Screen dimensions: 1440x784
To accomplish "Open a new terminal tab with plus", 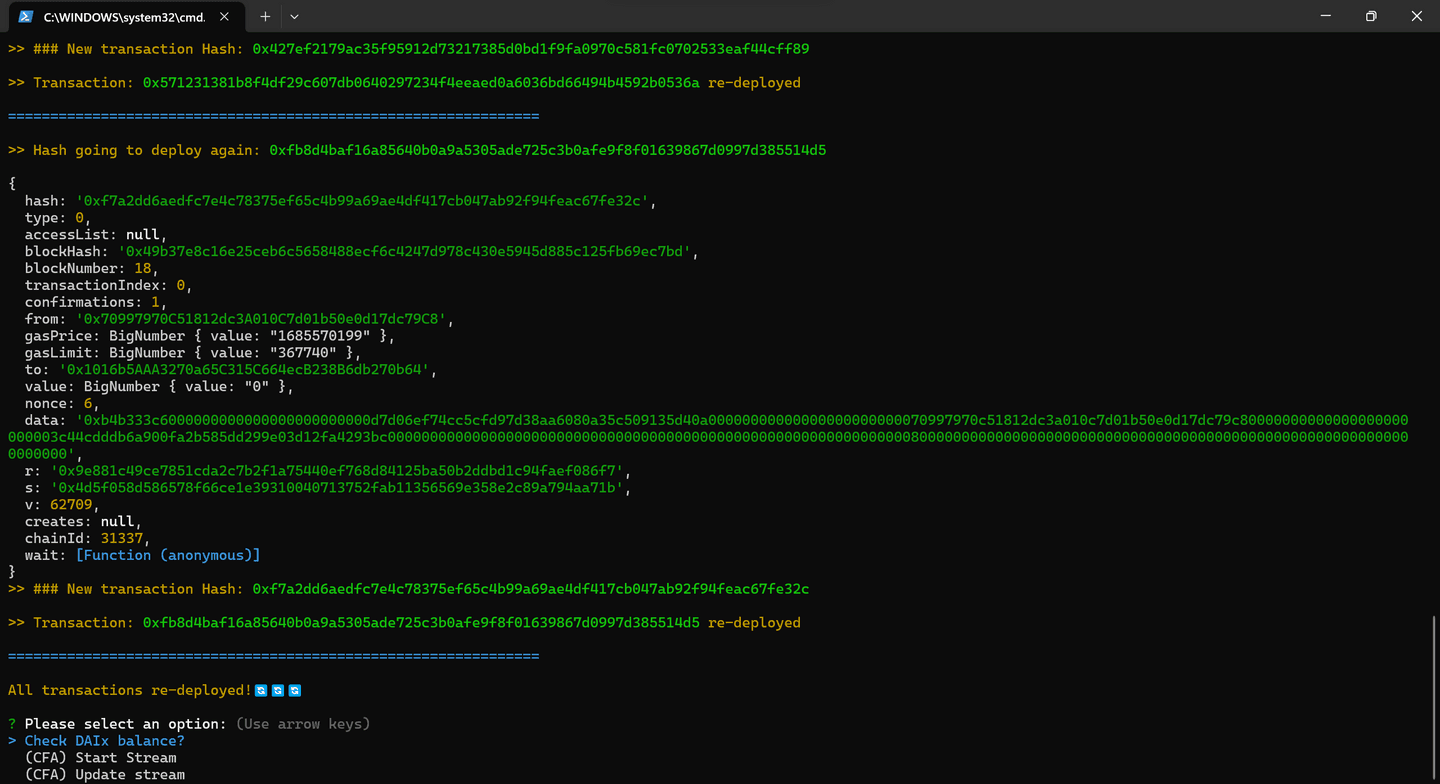I will point(265,16).
